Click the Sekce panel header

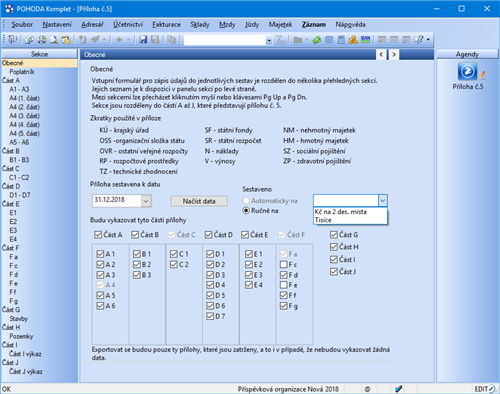[39, 54]
